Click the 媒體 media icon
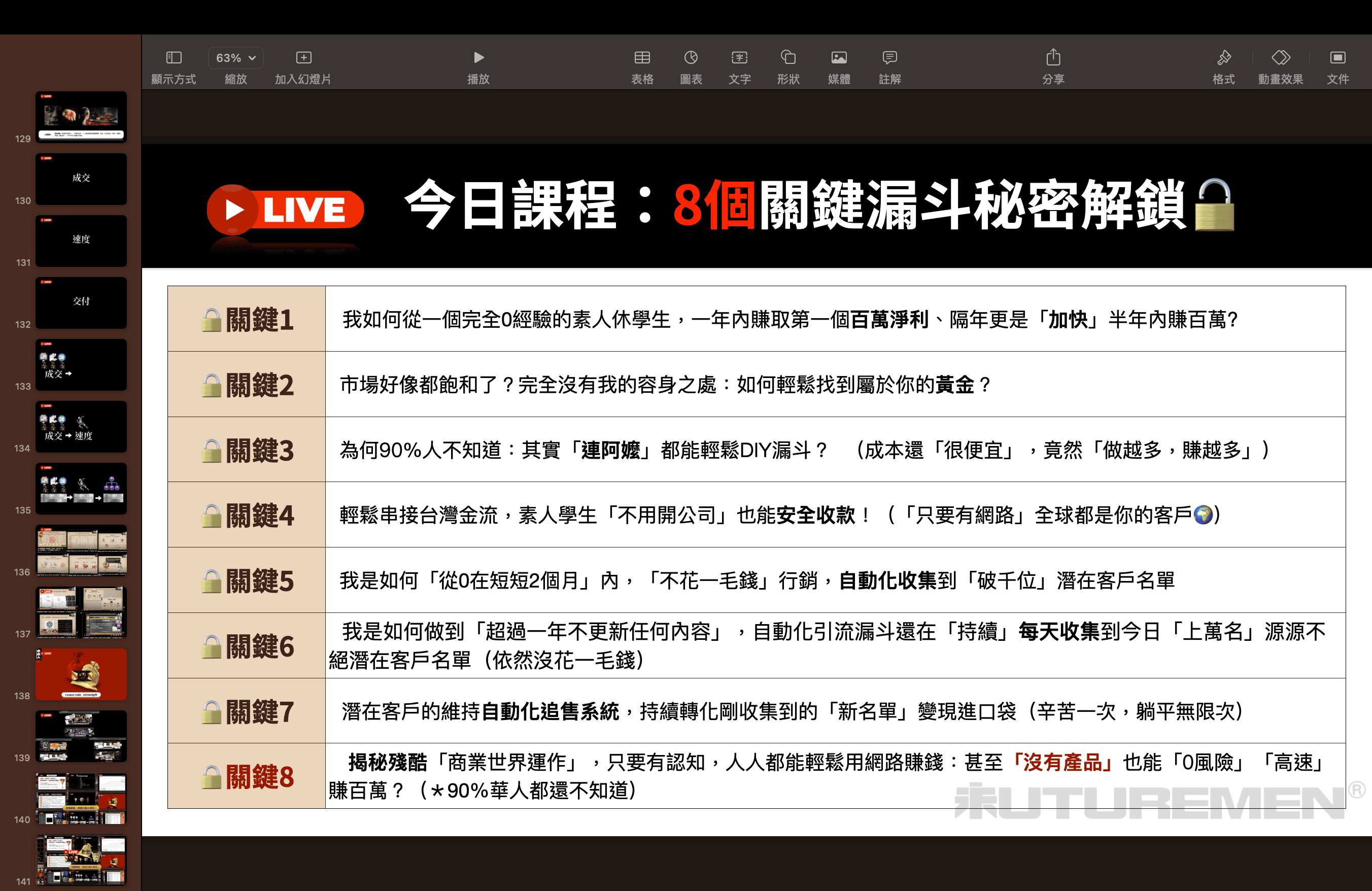This screenshot has height=891, width=1372. tap(839, 58)
